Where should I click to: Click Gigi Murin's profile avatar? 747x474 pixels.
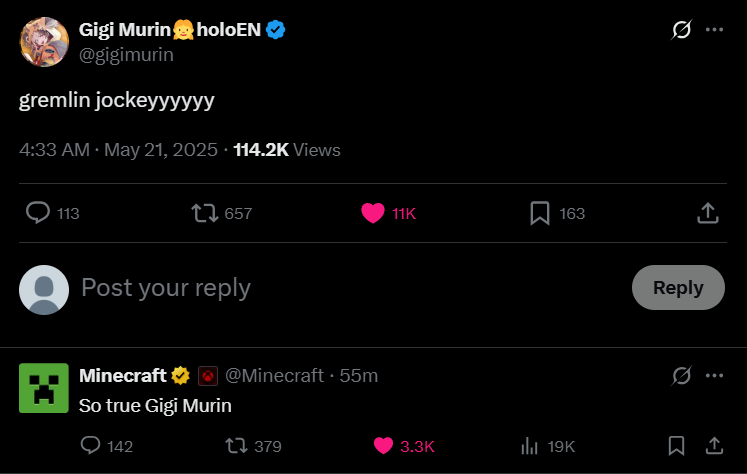coord(44,42)
